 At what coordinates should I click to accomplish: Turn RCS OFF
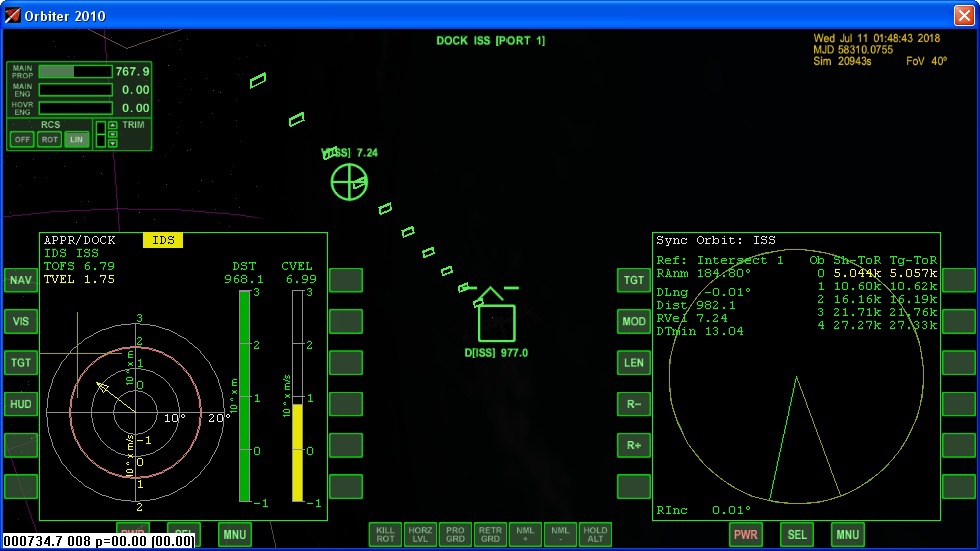click(22, 139)
